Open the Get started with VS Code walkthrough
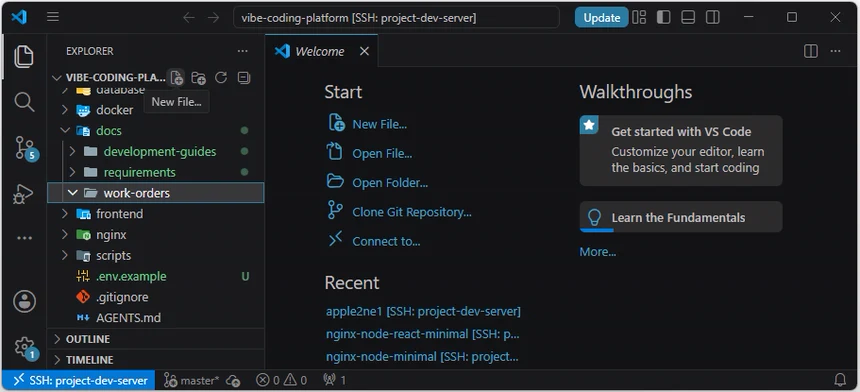860x392 pixels. (x=681, y=151)
